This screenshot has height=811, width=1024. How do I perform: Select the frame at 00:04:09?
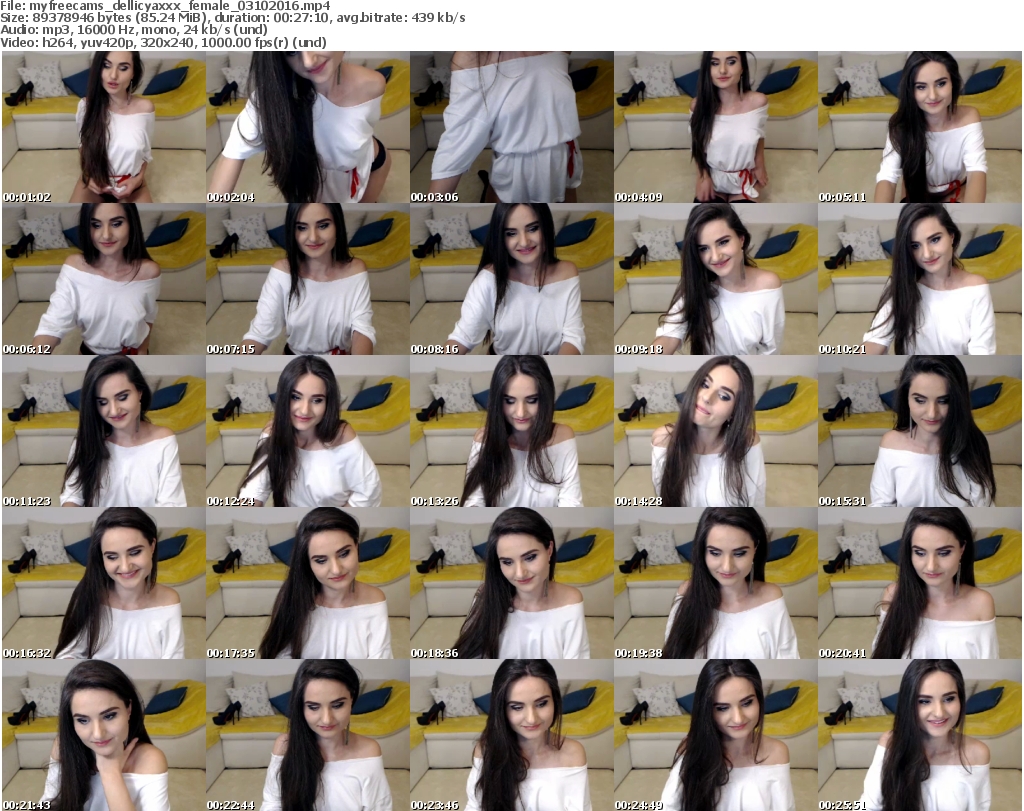tap(716, 127)
